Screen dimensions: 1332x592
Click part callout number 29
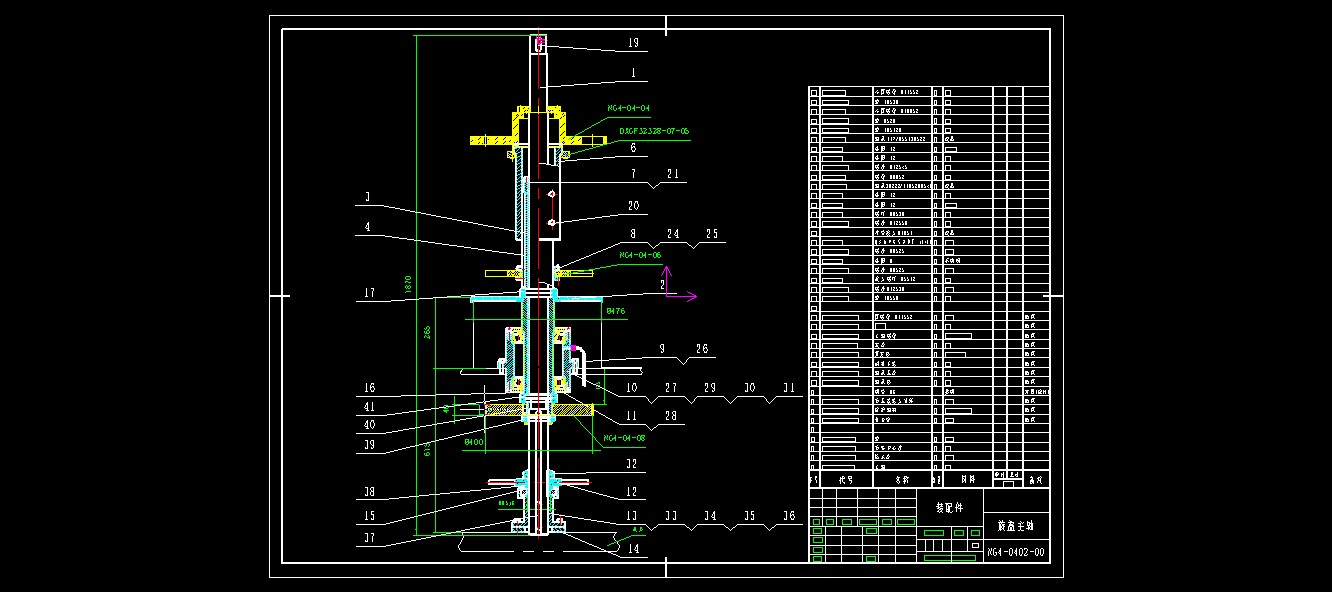coord(709,387)
